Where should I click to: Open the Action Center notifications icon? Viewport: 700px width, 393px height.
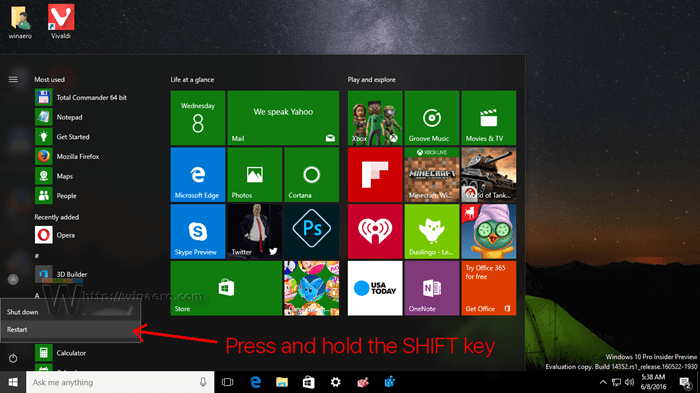(x=685, y=382)
